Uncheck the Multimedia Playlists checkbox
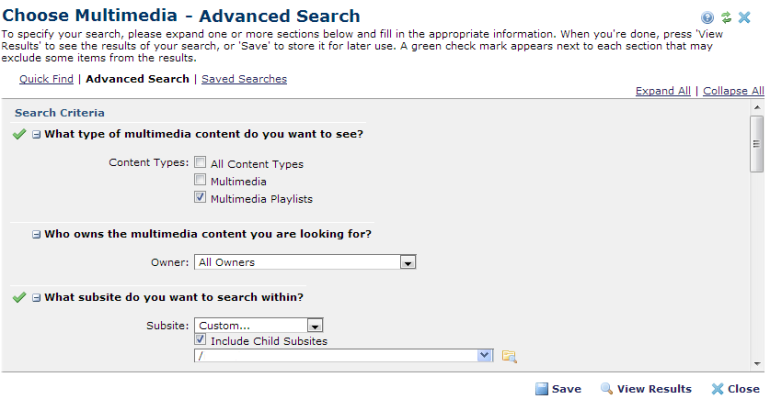 (x=201, y=198)
